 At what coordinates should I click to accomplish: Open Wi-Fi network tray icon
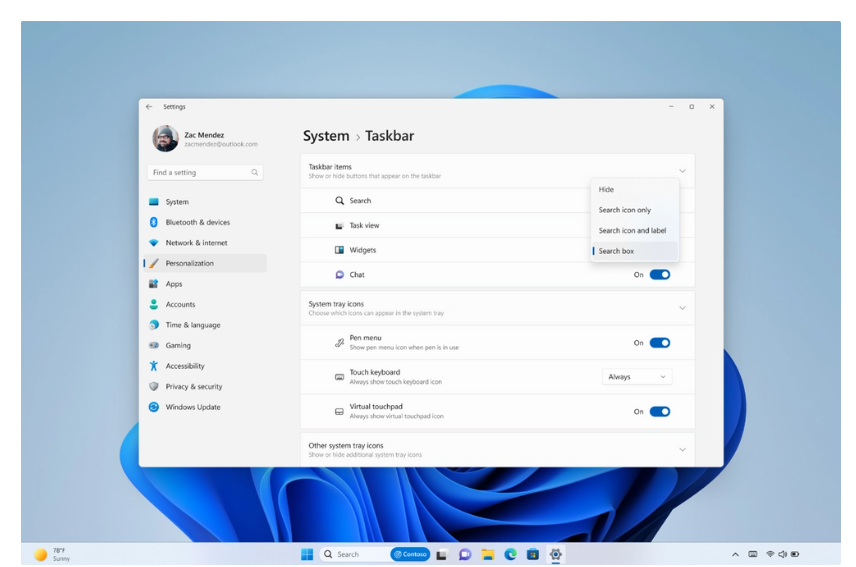(770, 554)
